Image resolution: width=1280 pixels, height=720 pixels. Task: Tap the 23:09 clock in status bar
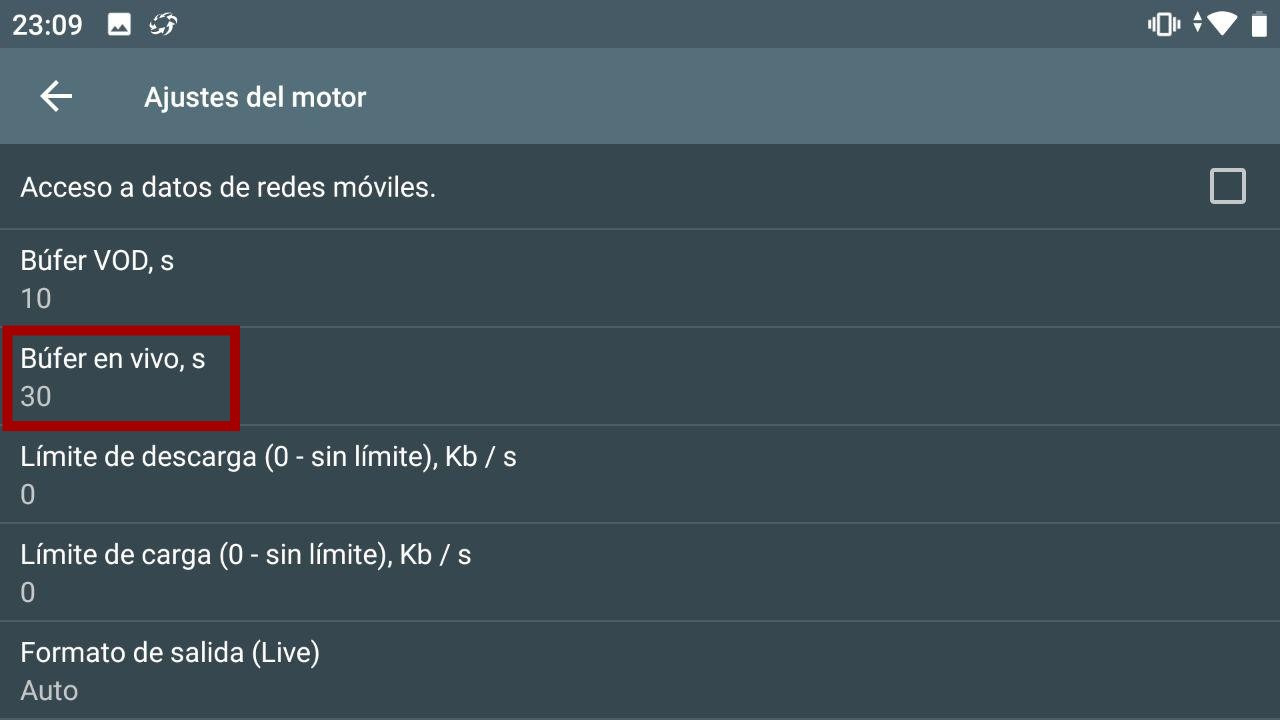47,25
